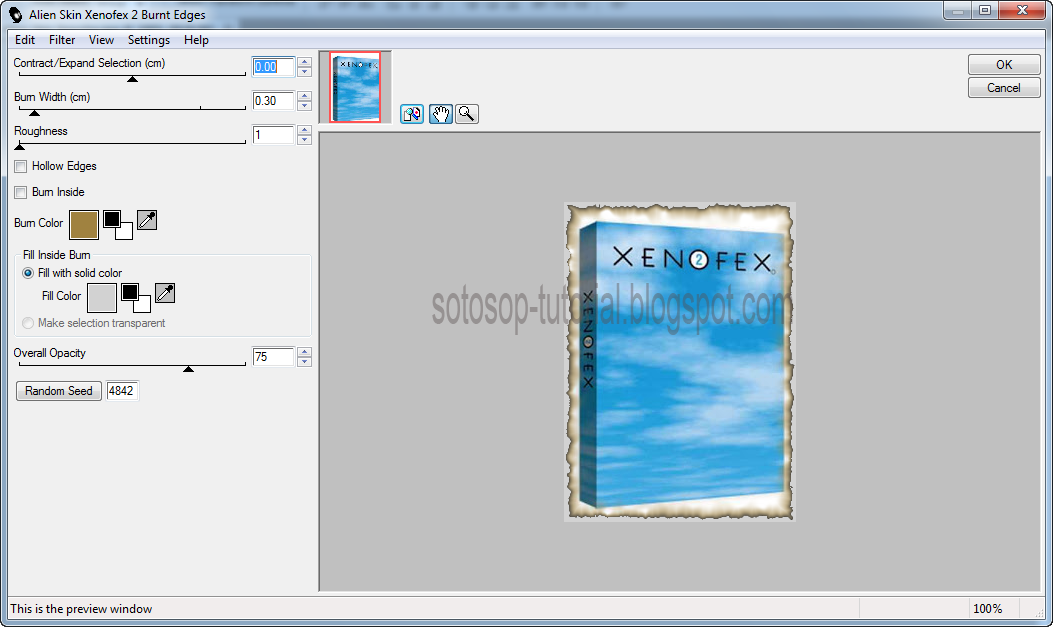Enable the Burn Inside checkbox
1053x627 pixels.
click(21, 193)
